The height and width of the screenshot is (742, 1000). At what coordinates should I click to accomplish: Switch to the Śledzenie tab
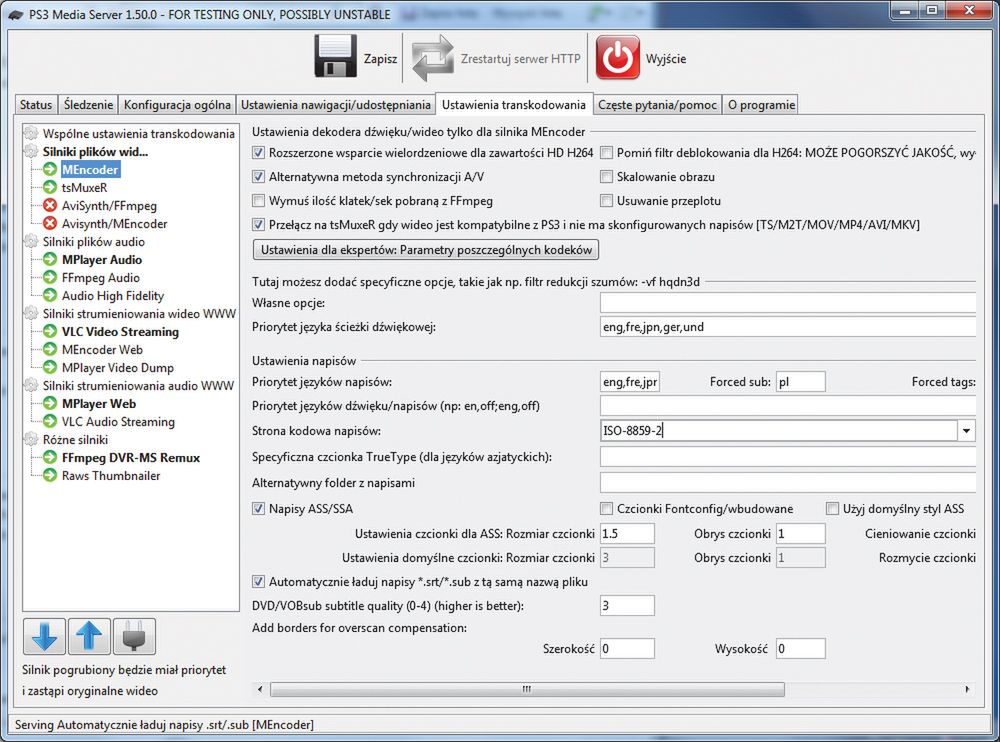point(89,105)
